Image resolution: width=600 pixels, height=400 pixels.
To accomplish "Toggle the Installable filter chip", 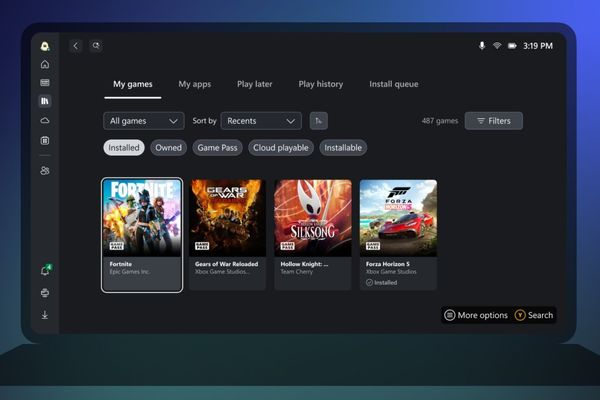I will click(x=343, y=148).
